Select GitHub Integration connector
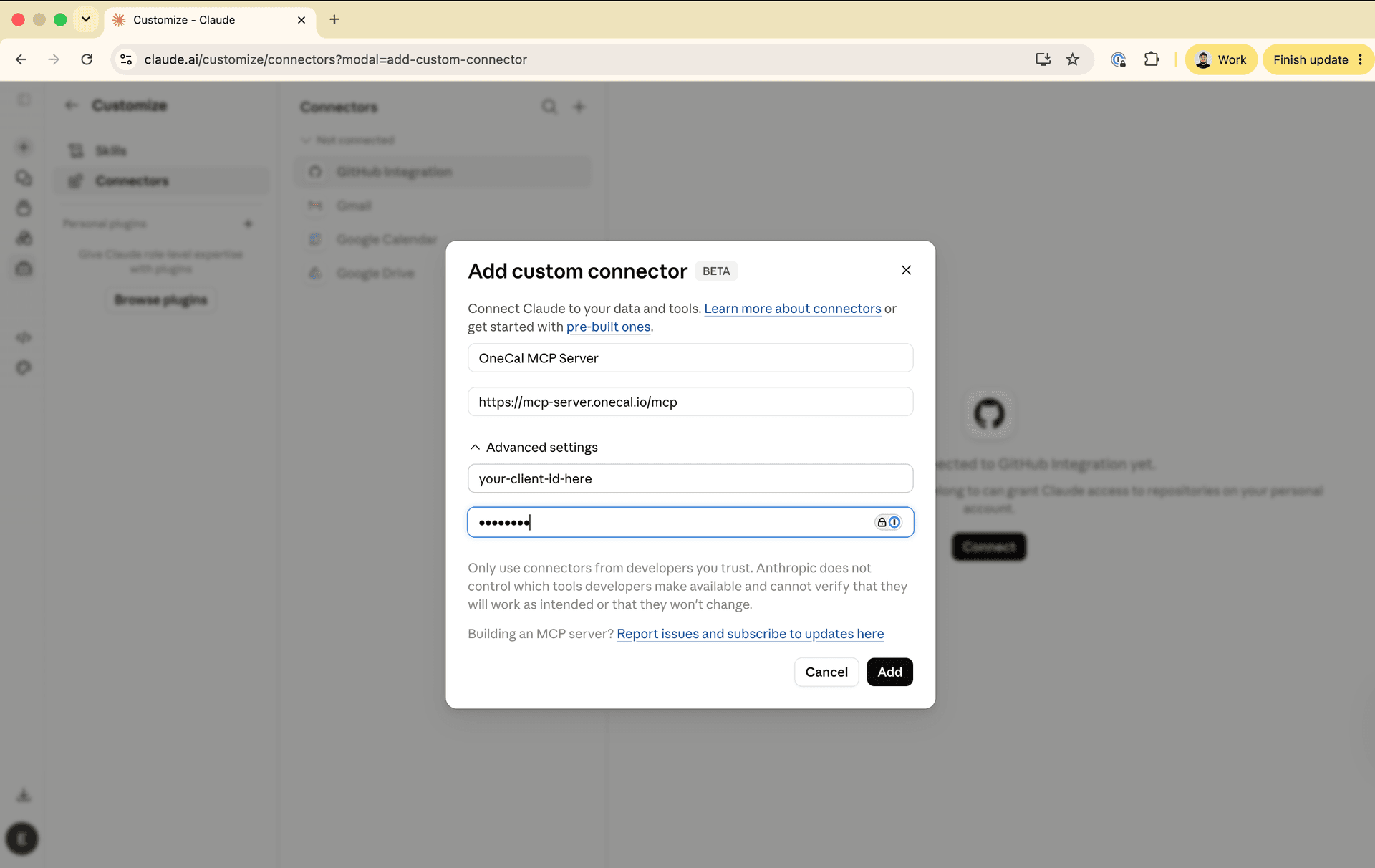 coord(444,172)
